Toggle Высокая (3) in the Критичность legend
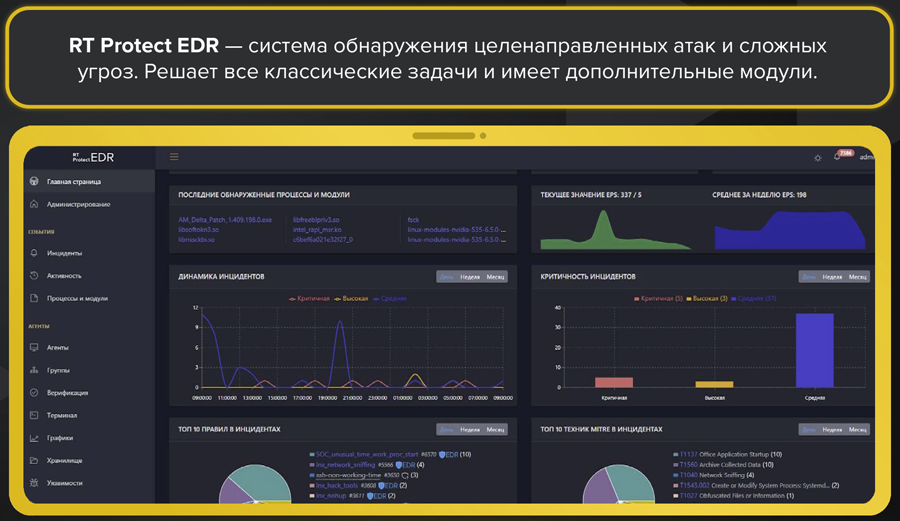 [707, 298]
